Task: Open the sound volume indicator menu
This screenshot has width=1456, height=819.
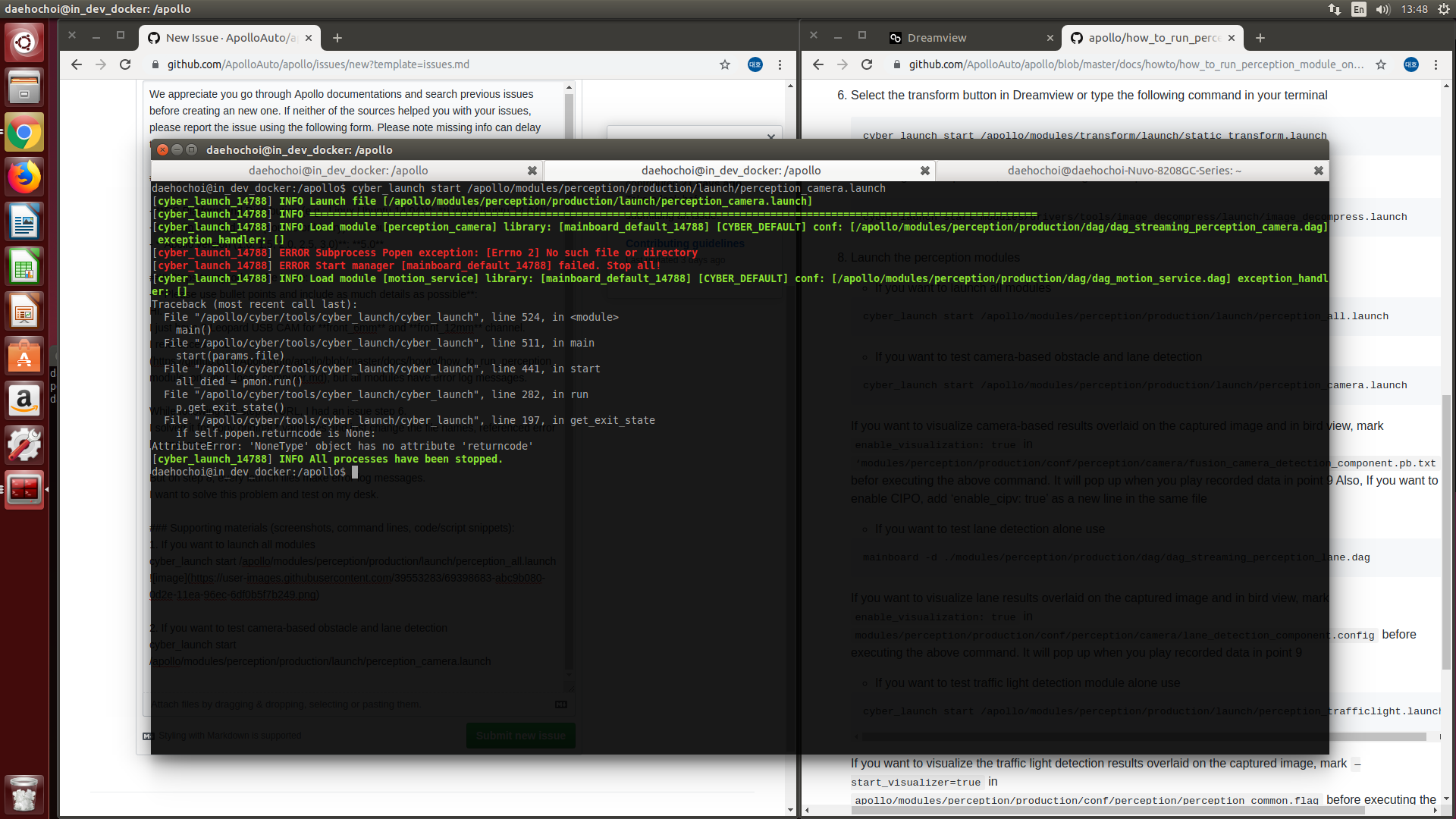Action: [1382, 9]
